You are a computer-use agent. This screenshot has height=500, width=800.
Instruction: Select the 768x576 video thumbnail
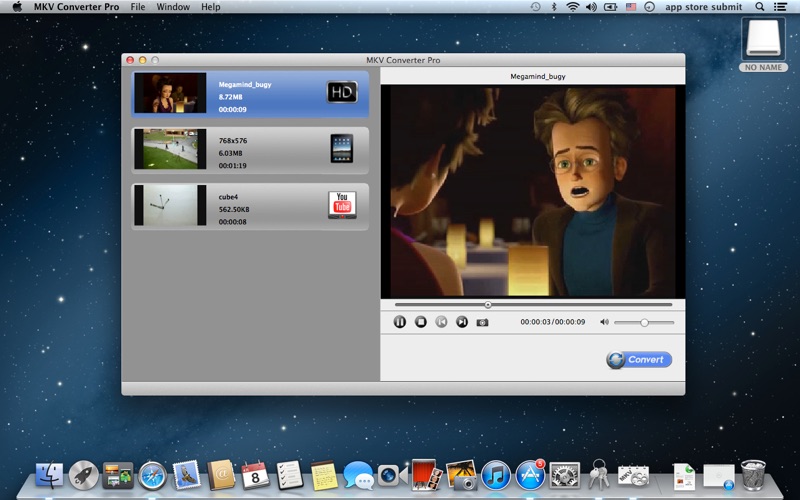[170, 148]
